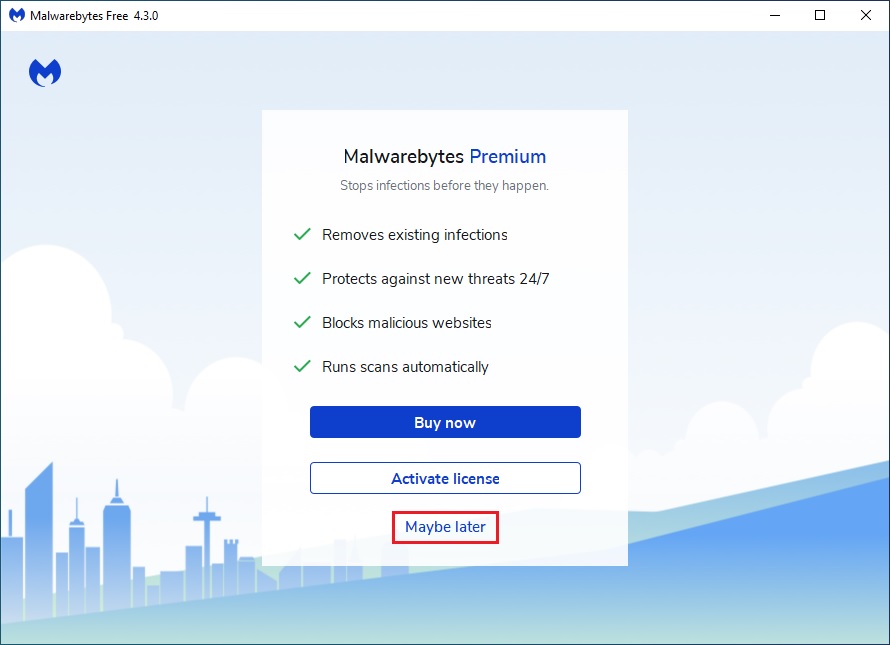Click the word Premium in the heading
This screenshot has height=645, width=890.
pos(509,157)
